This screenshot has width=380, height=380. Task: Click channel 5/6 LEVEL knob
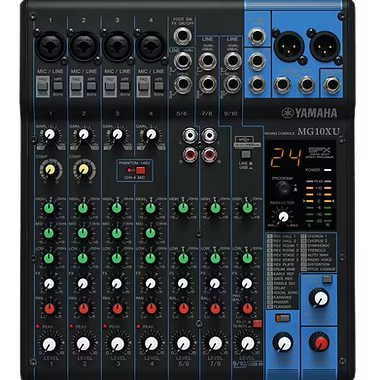(x=183, y=343)
